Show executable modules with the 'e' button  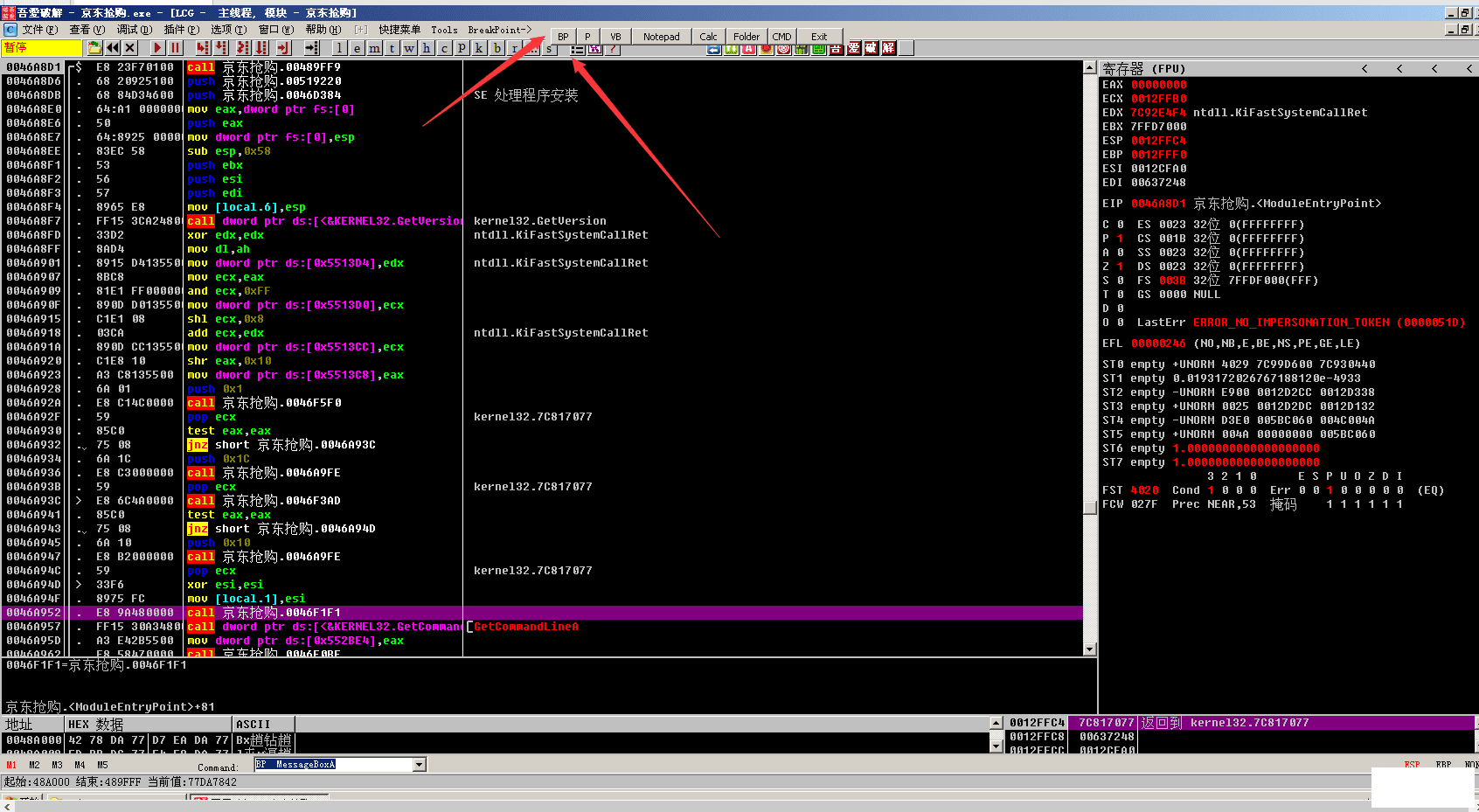point(357,48)
